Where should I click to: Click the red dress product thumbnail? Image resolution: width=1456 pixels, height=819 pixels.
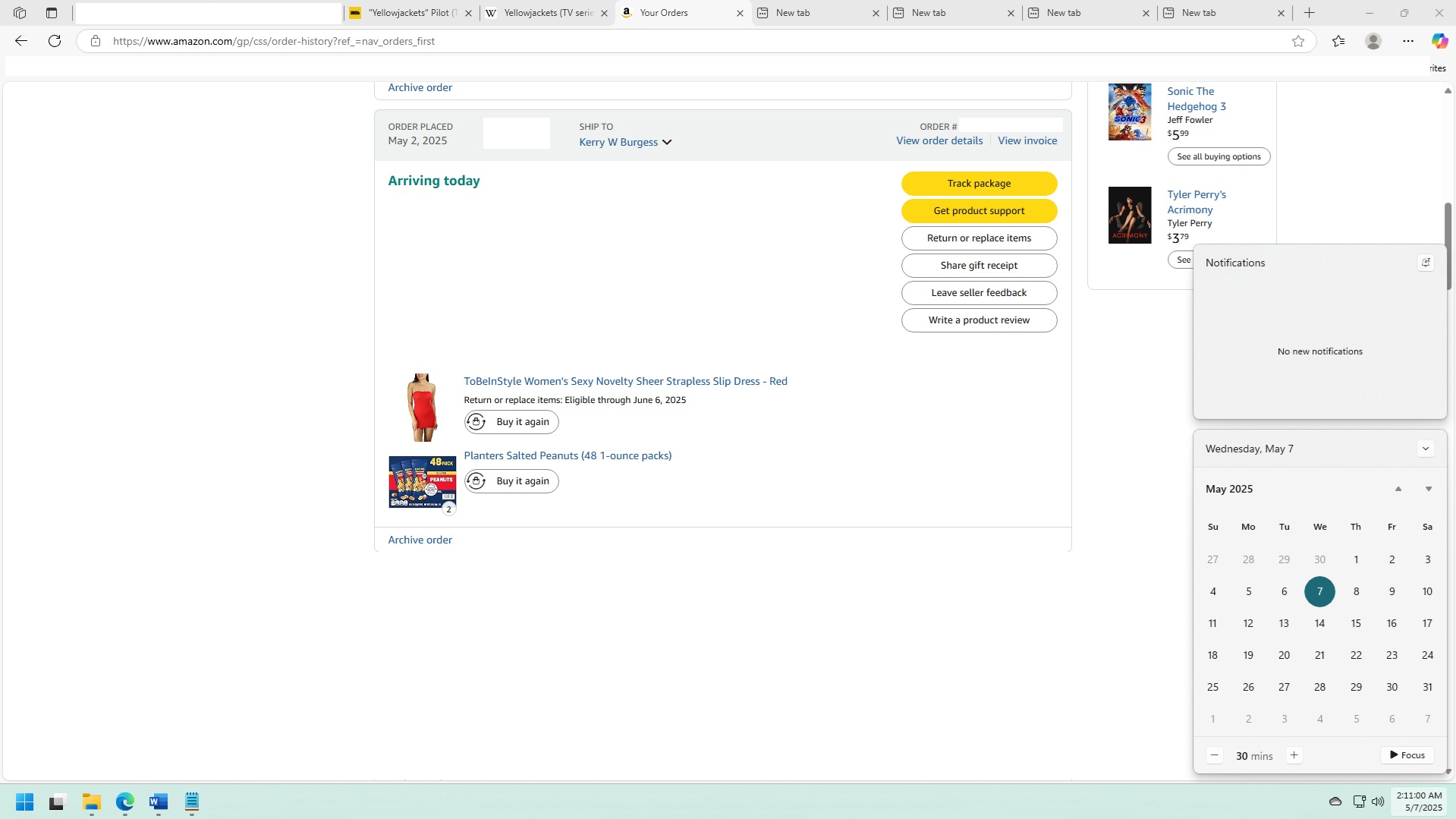[422, 408]
